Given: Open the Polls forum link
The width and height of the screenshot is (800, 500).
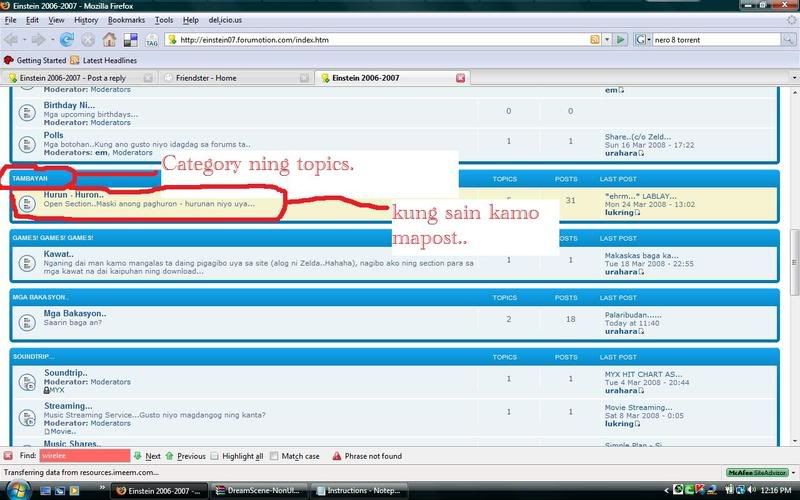Looking at the screenshot, I should tap(53, 135).
